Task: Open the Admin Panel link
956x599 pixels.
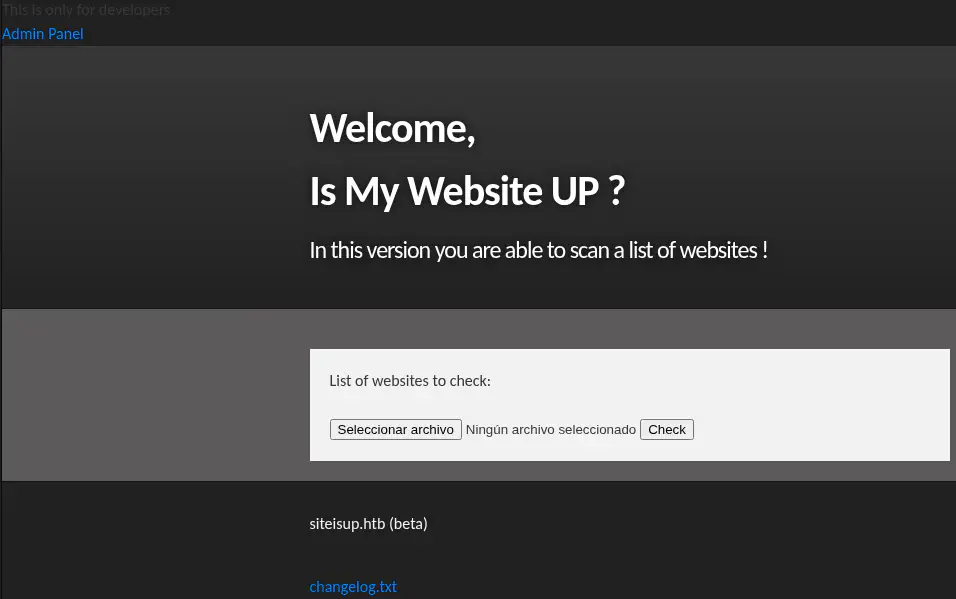Action: pyautogui.click(x=43, y=34)
